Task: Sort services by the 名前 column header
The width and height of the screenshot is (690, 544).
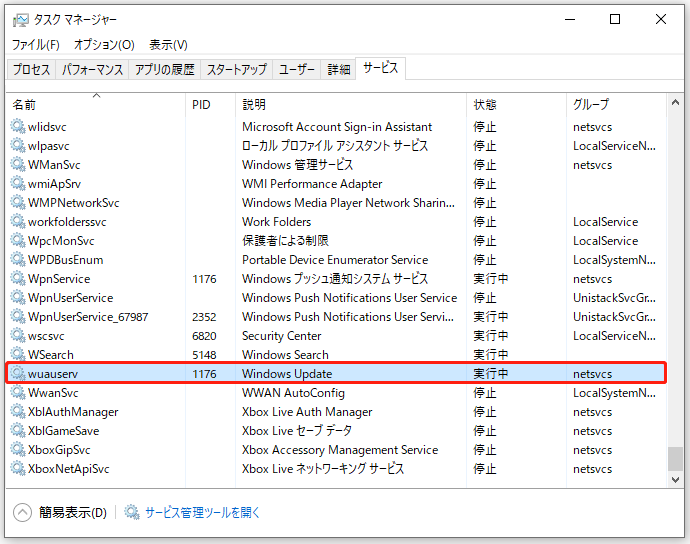Action: (96, 104)
